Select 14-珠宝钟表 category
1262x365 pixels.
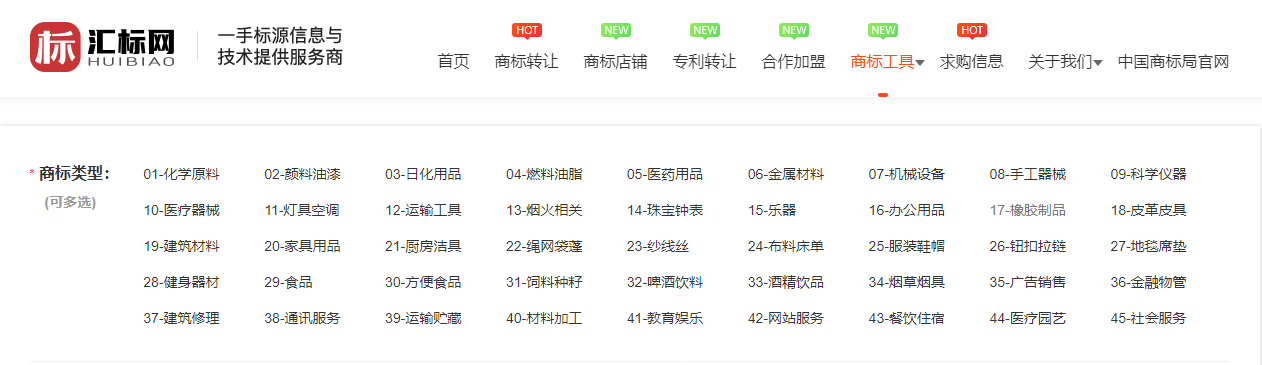tap(665, 210)
